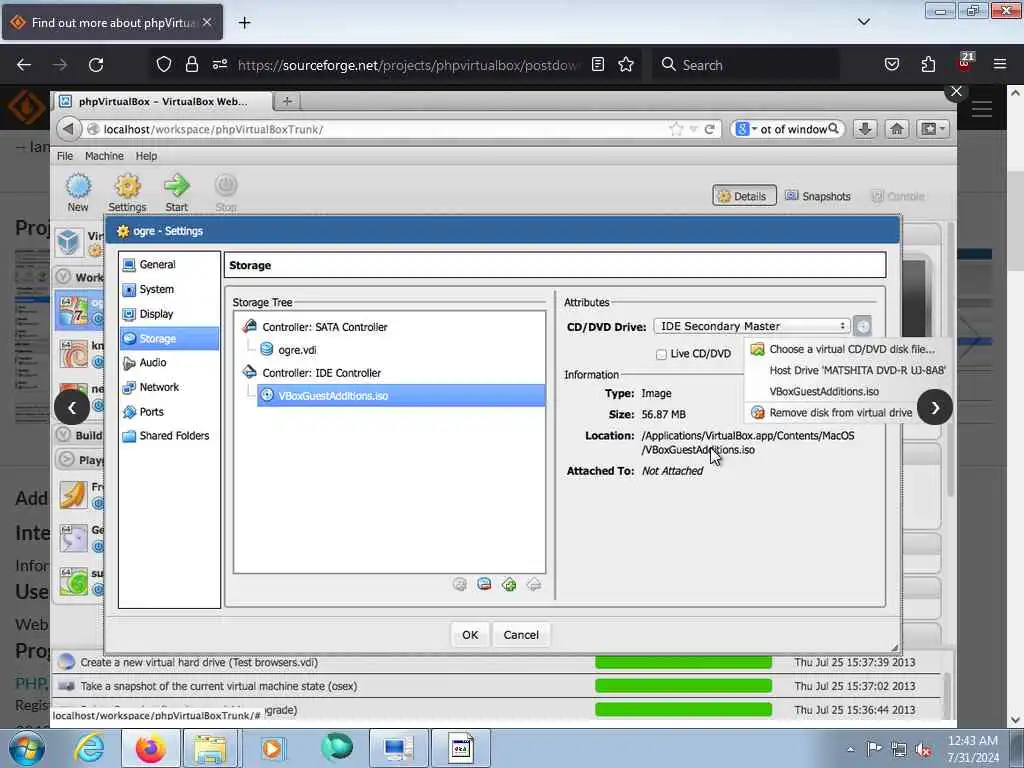Toggle the Live CD/DVD checkbox
This screenshot has width=1024, height=768.
(x=661, y=354)
